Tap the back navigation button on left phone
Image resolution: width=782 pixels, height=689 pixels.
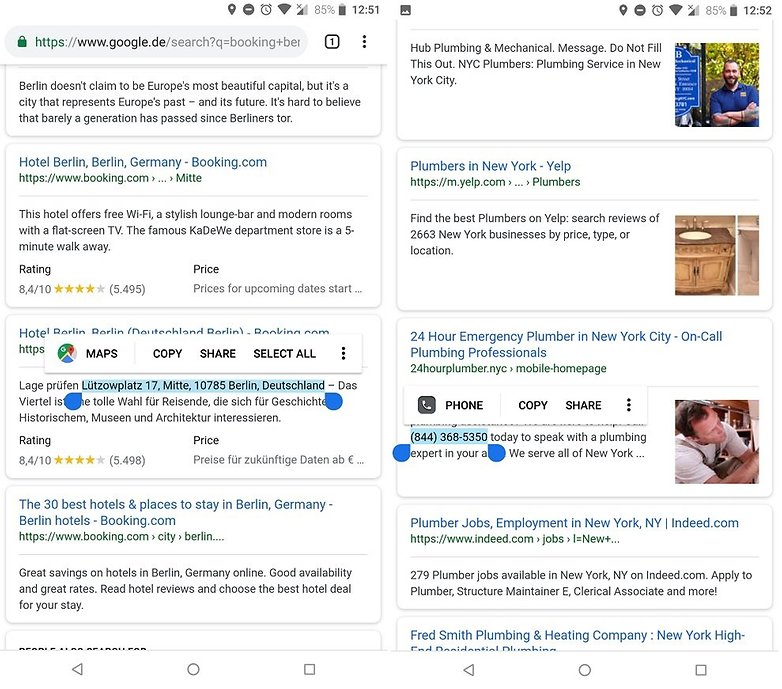[77, 669]
